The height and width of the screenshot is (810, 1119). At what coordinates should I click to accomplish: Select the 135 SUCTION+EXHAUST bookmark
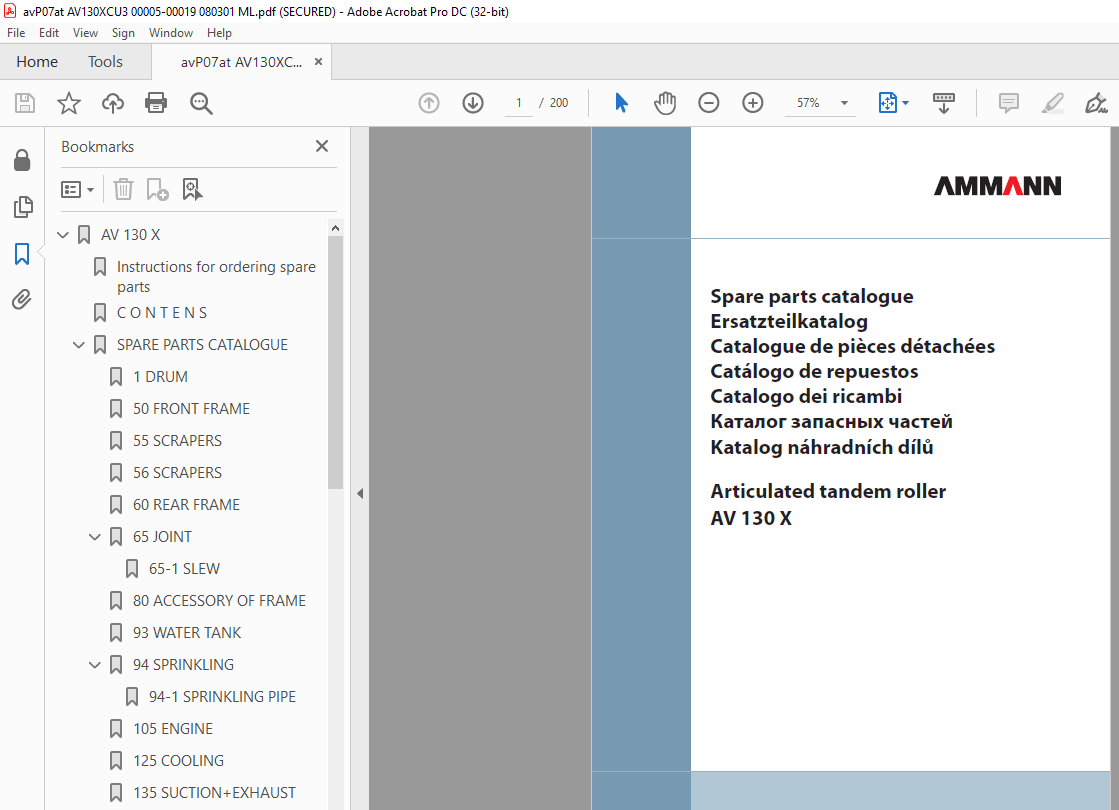(x=214, y=793)
